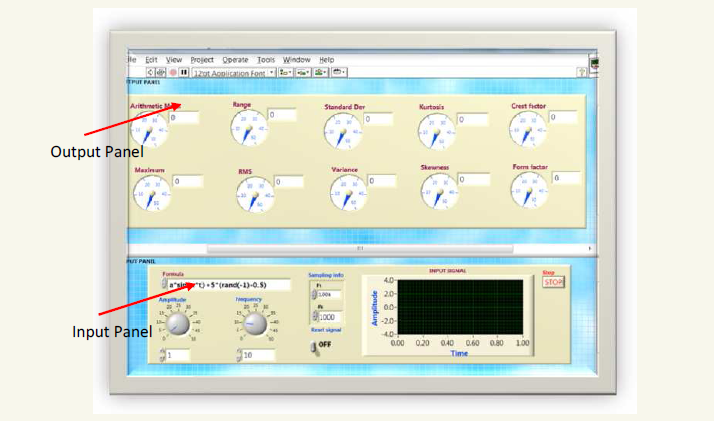Click the horizontal scrollbar between the panels
Viewport: 715px width, 421px height.
tap(360, 249)
